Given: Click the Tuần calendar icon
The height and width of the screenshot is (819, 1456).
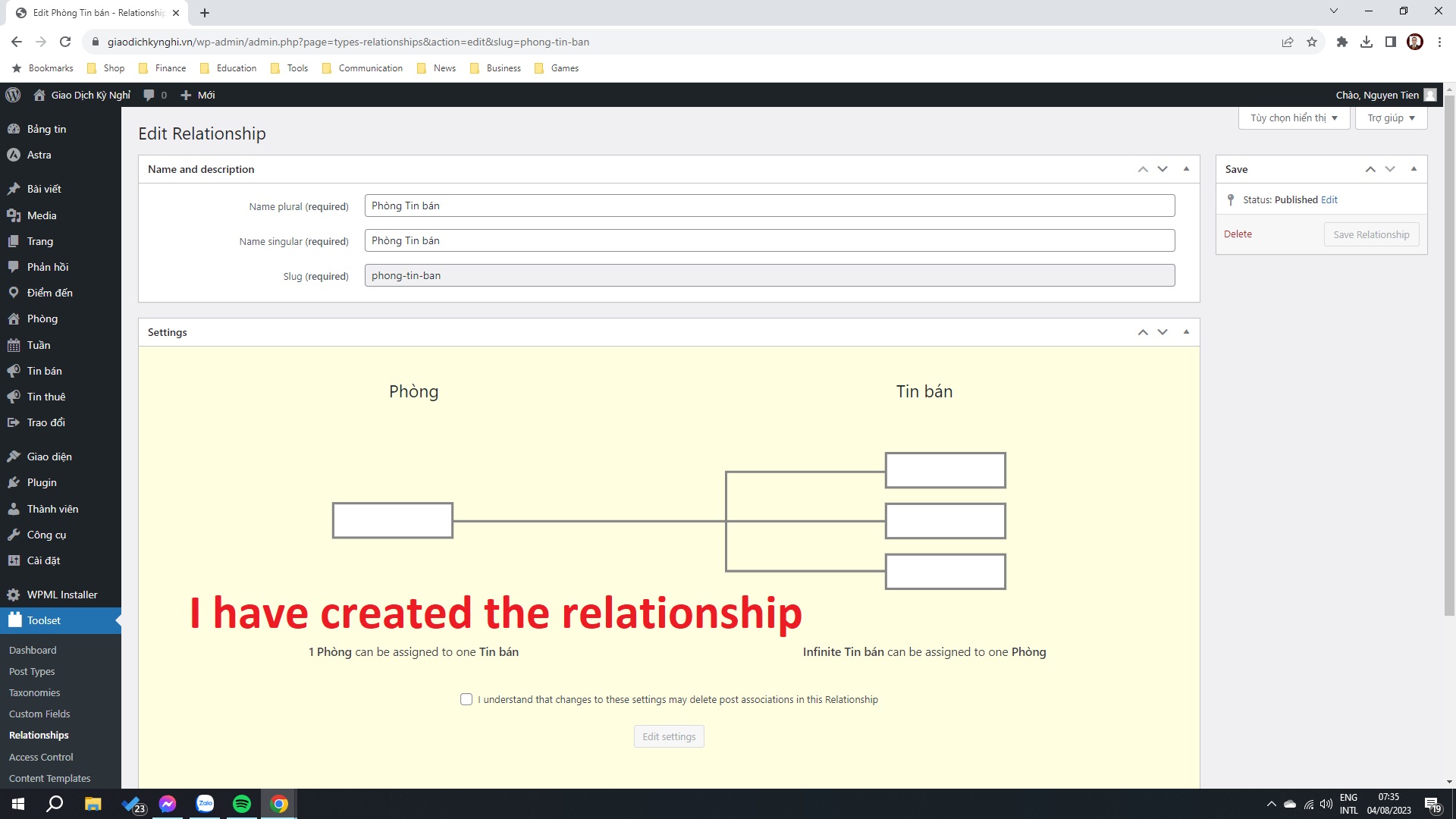Looking at the screenshot, I should [14, 345].
